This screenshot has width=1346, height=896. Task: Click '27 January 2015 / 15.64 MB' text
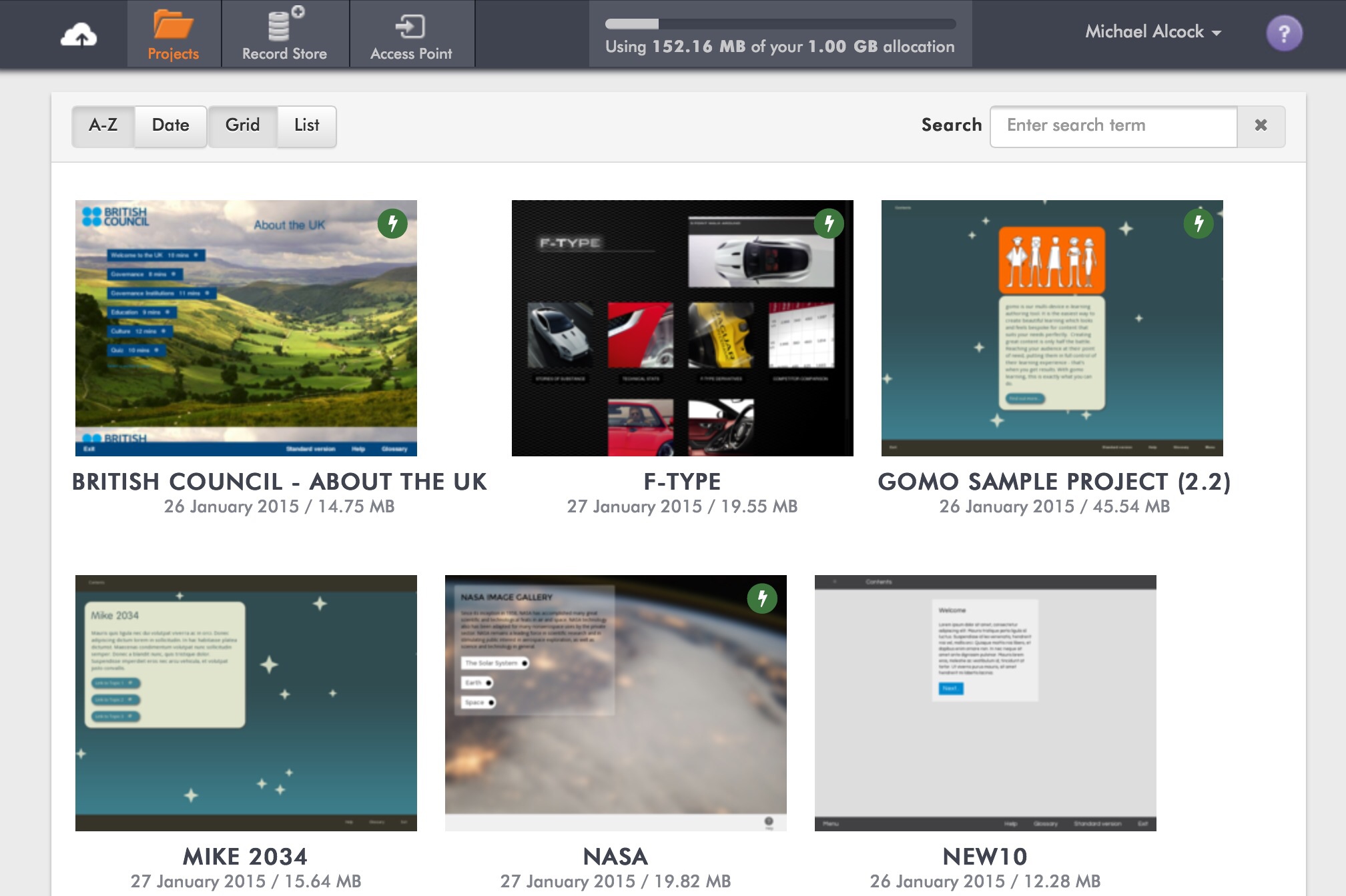click(246, 881)
